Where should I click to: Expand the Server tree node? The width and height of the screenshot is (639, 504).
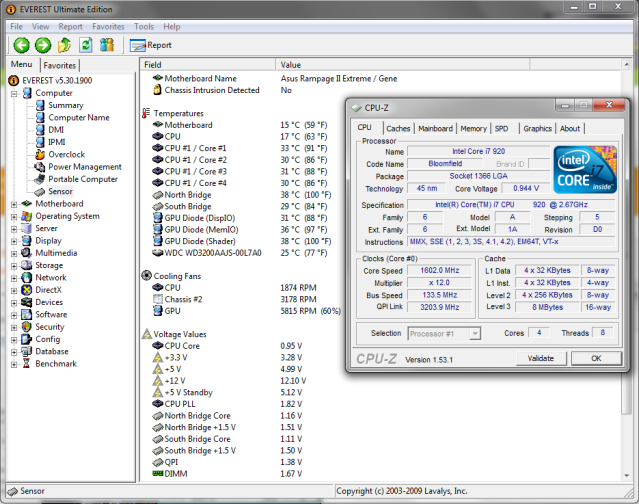point(14,229)
